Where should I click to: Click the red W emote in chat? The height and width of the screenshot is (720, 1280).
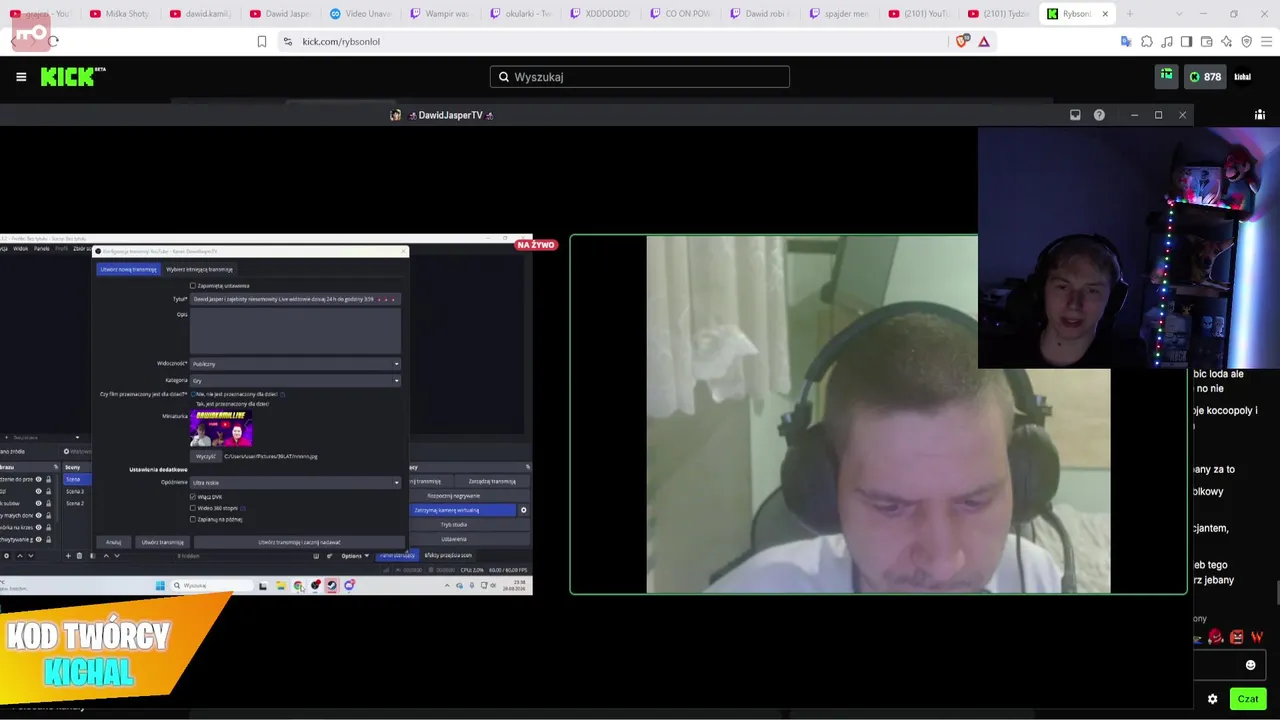click(1257, 637)
